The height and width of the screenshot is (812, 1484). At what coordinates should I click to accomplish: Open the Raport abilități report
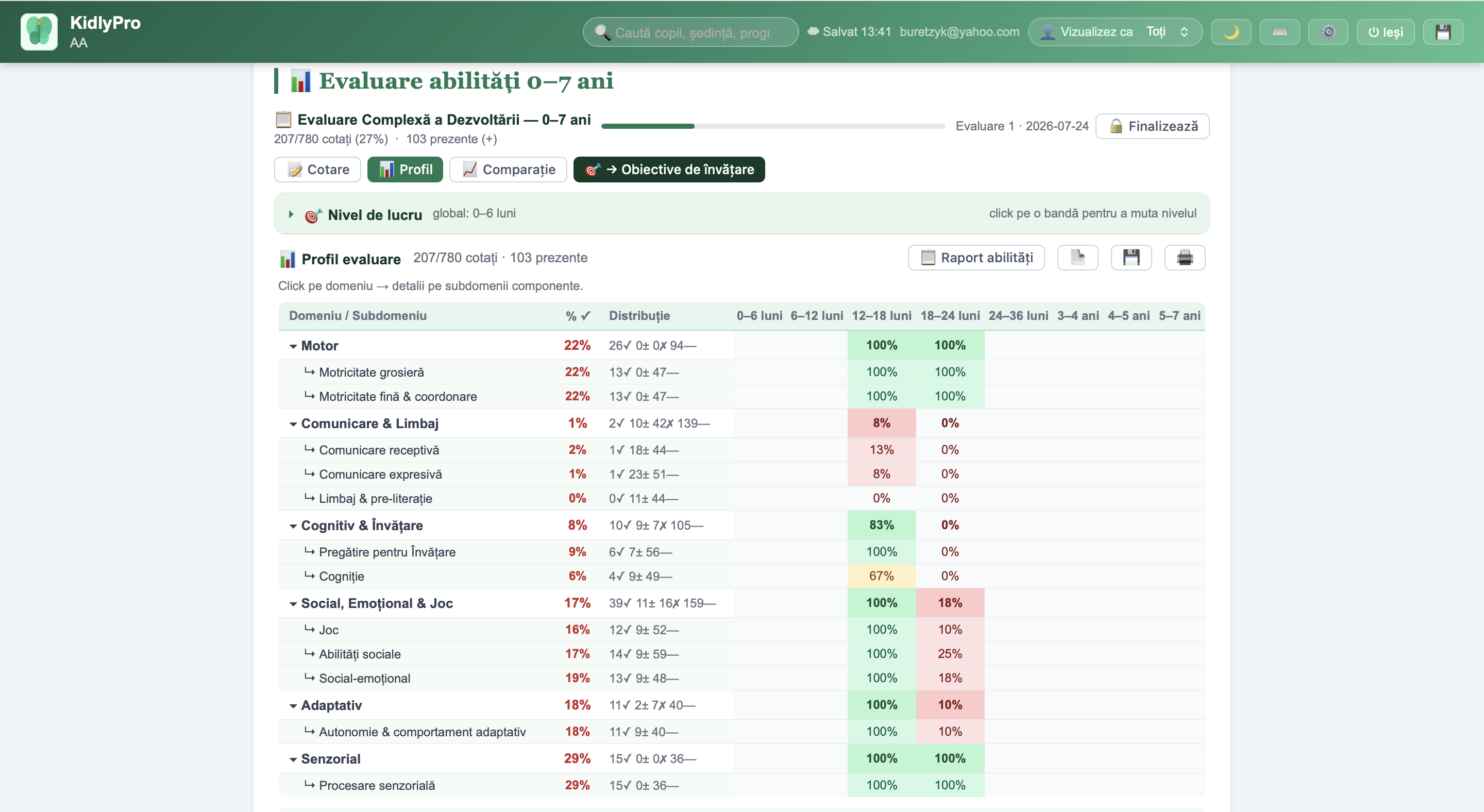[976, 258]
